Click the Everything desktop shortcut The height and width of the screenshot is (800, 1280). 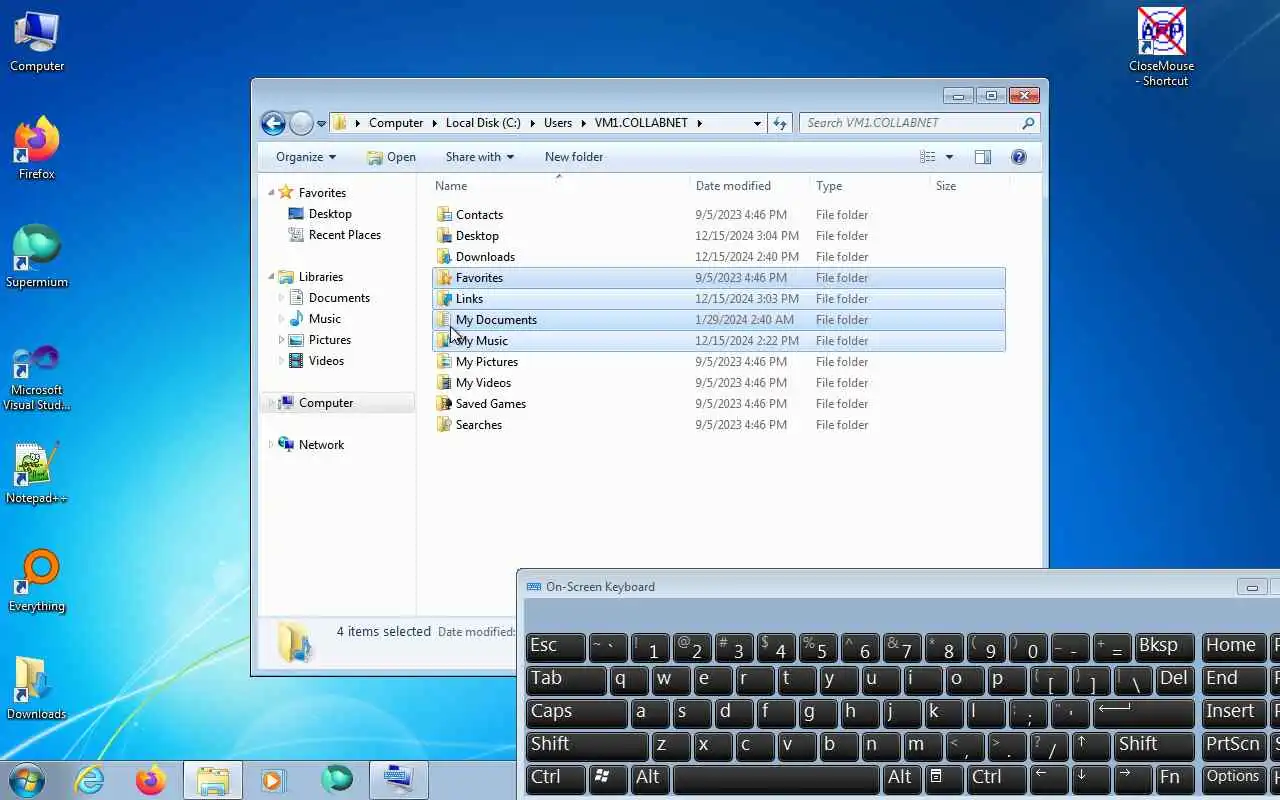37,580
